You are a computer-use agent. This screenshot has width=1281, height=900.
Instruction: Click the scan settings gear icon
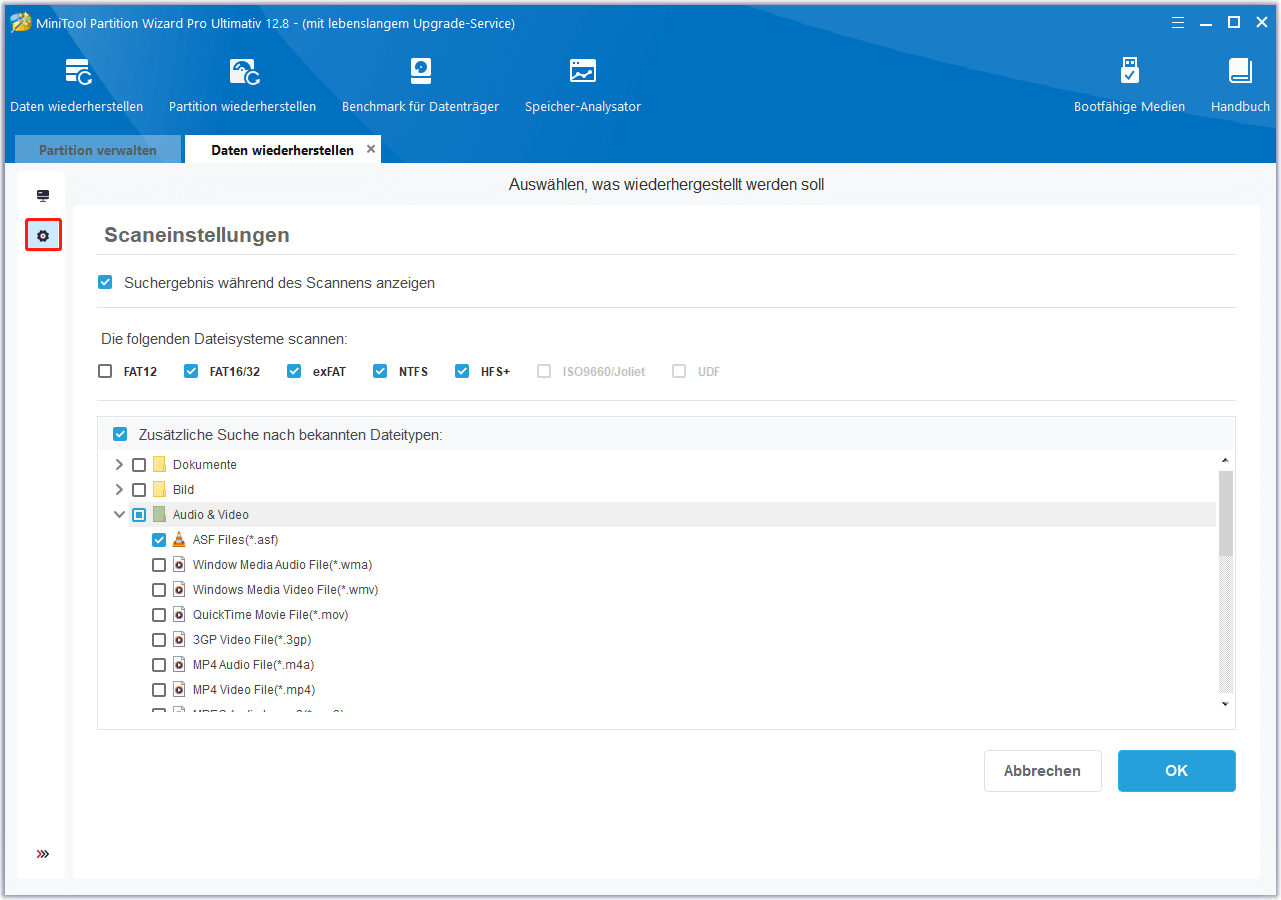(43, 236)
